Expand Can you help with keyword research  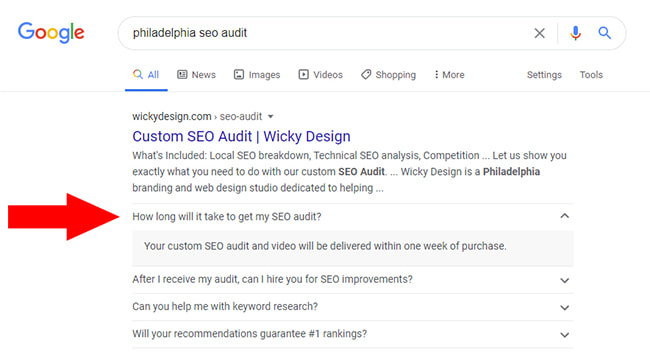pos(352,307)
